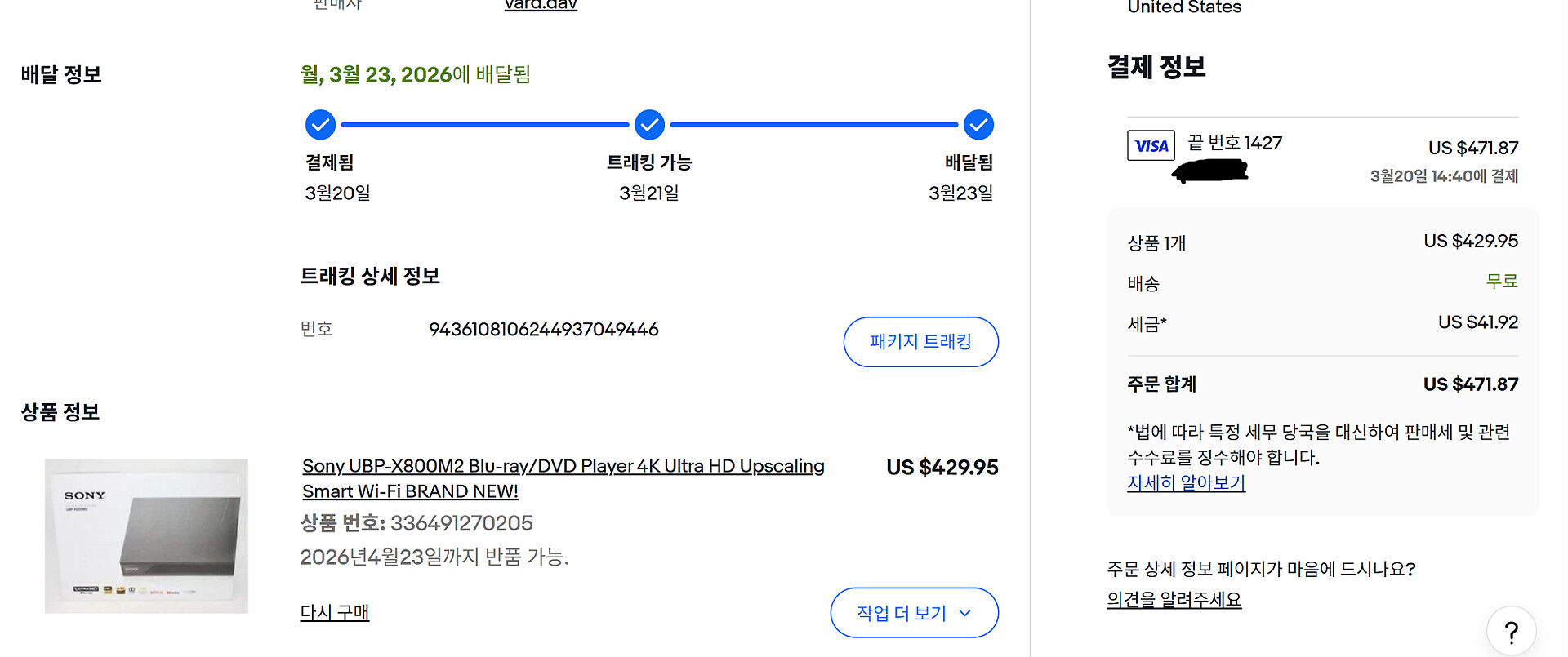Click the return deadline text 2026년4월23일까지 반품 가능

(x=434, y=557)
